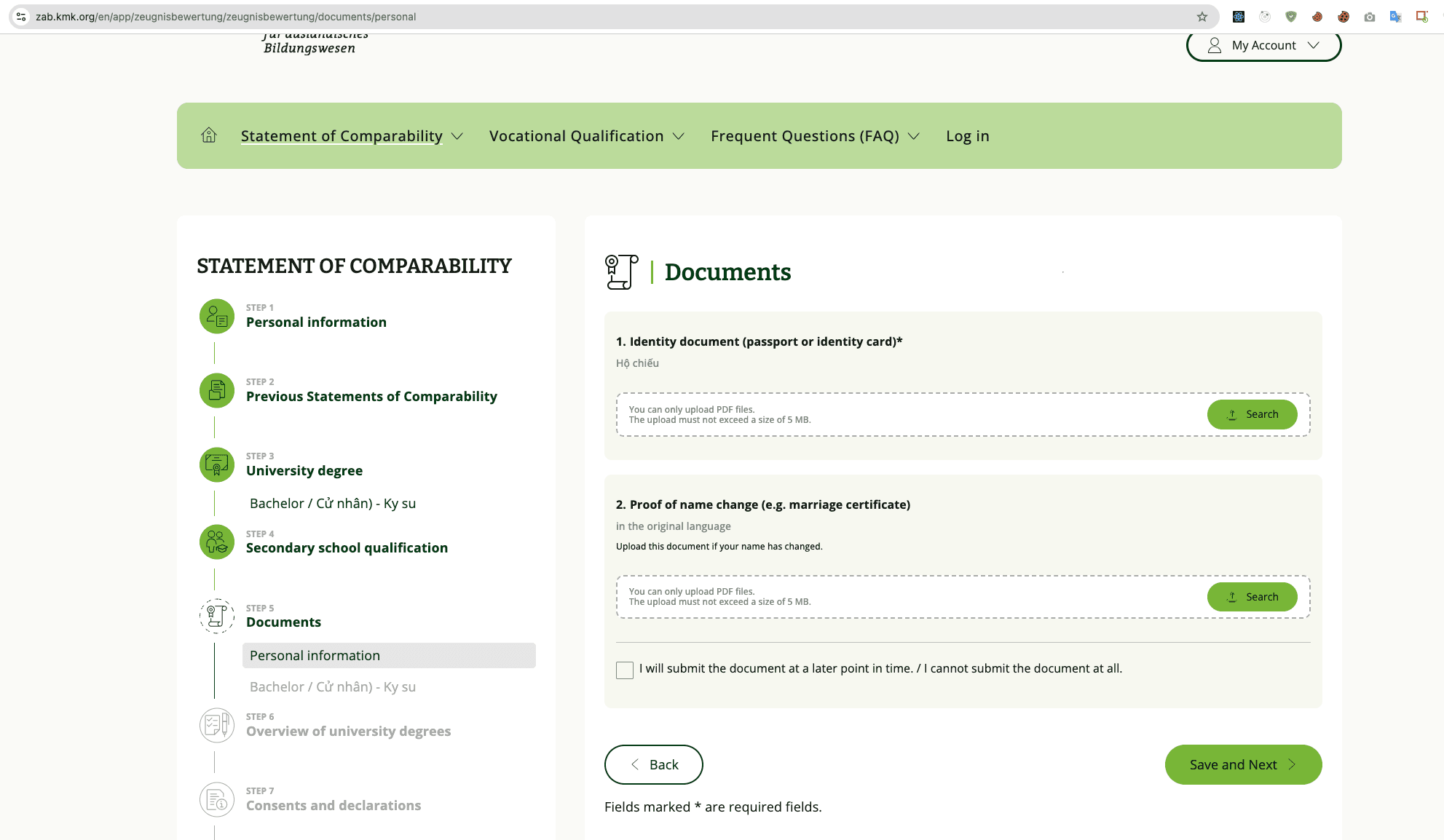The image size is (1444, 840).
Task: Click the scroll icon beside the Documents heading
Action: click(620, 272)
